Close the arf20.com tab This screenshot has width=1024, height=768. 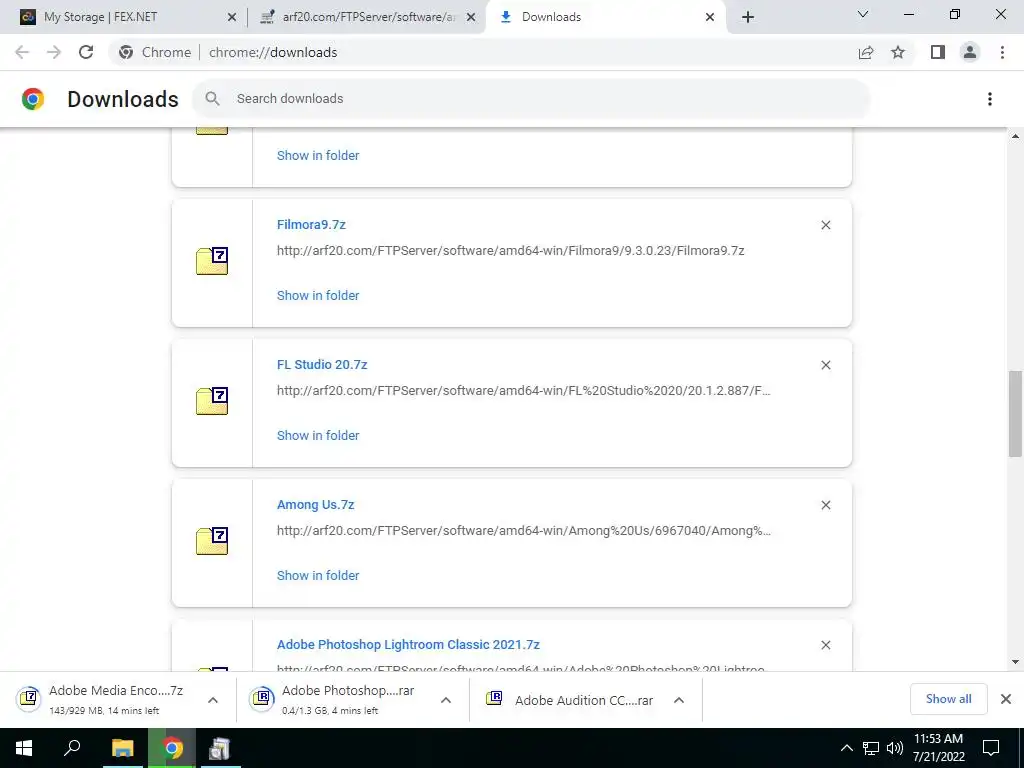click(471, 17)
